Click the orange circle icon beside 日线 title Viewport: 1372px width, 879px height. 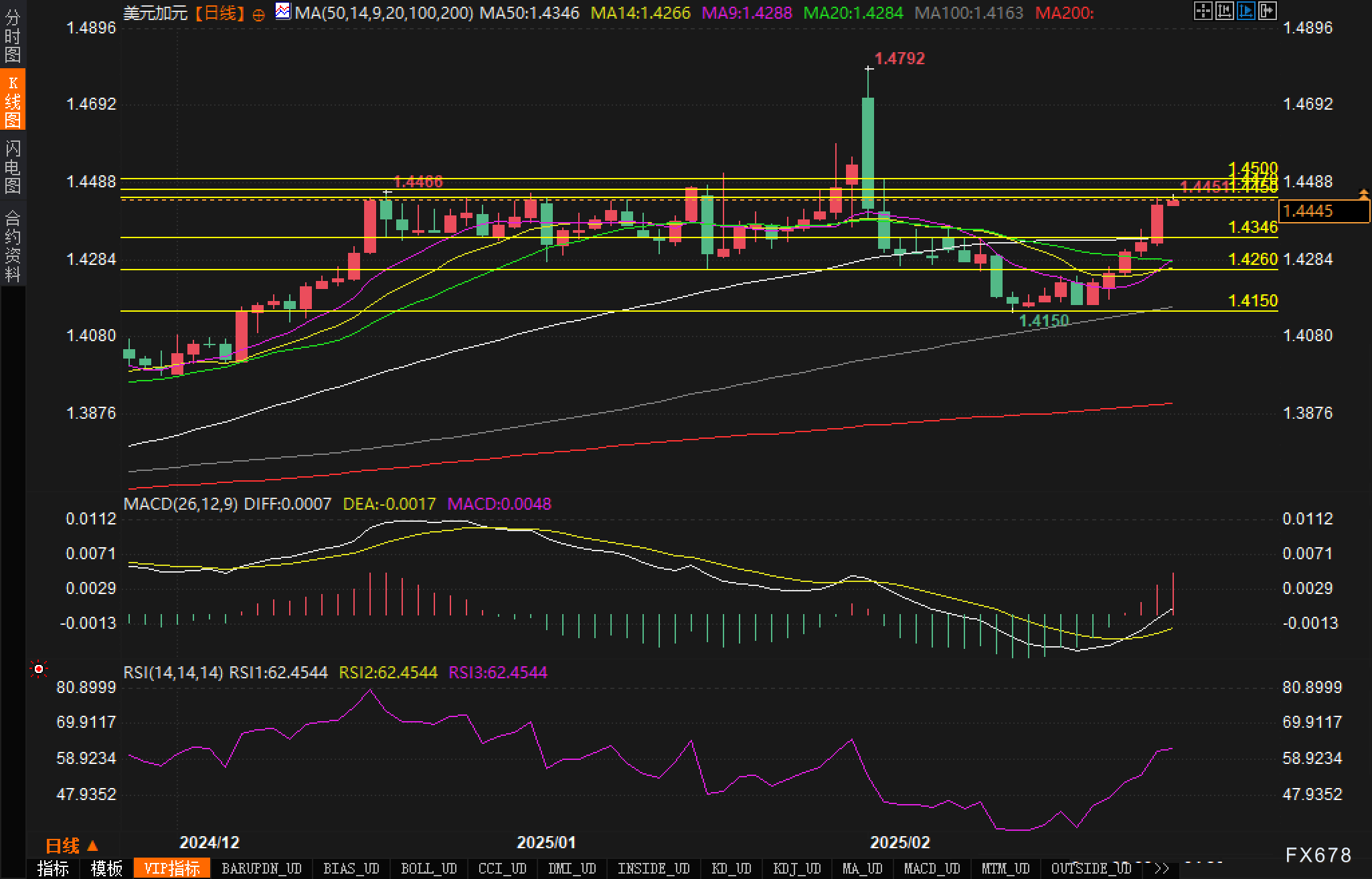[259, 15]
